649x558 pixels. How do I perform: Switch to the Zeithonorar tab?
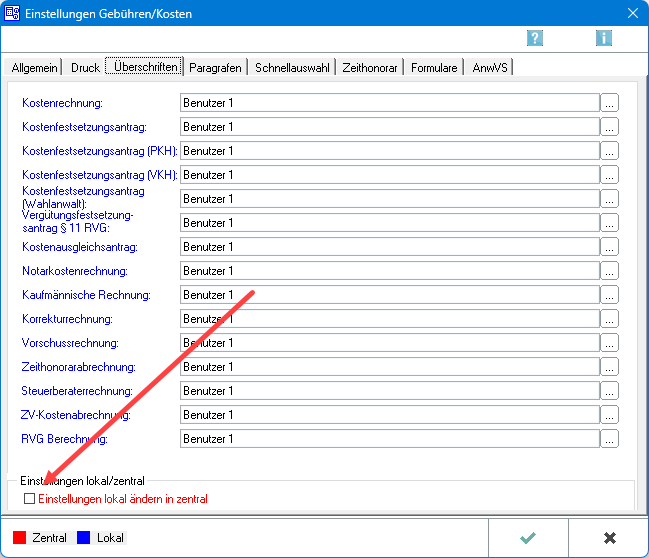tap(370, 68)
